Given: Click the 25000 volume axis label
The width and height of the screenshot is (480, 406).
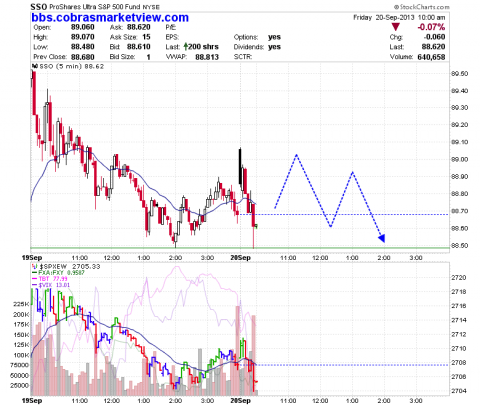Looking at the screenshot, I should point(19,386).
